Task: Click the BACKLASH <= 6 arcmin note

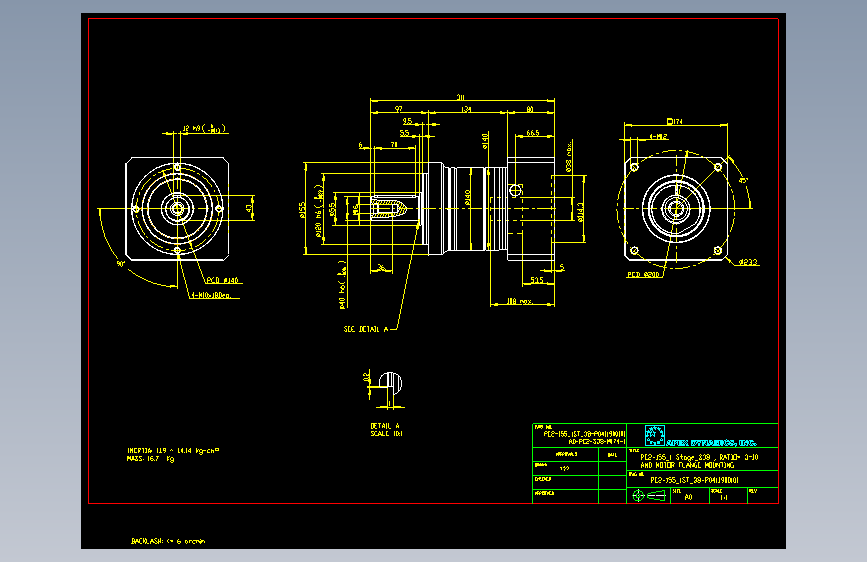Action: [168, 541]
